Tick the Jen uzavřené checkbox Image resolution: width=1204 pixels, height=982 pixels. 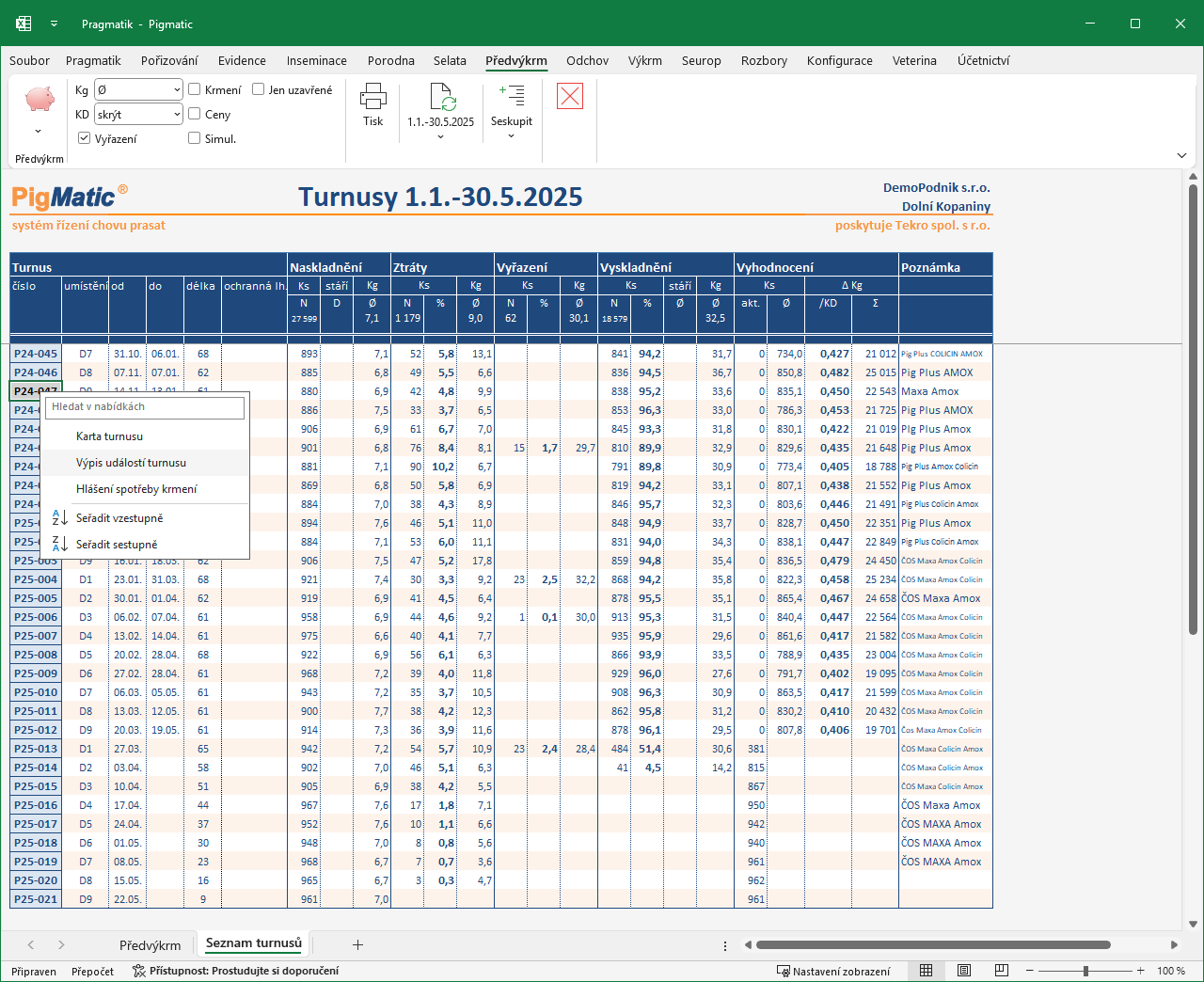point(259,89)
